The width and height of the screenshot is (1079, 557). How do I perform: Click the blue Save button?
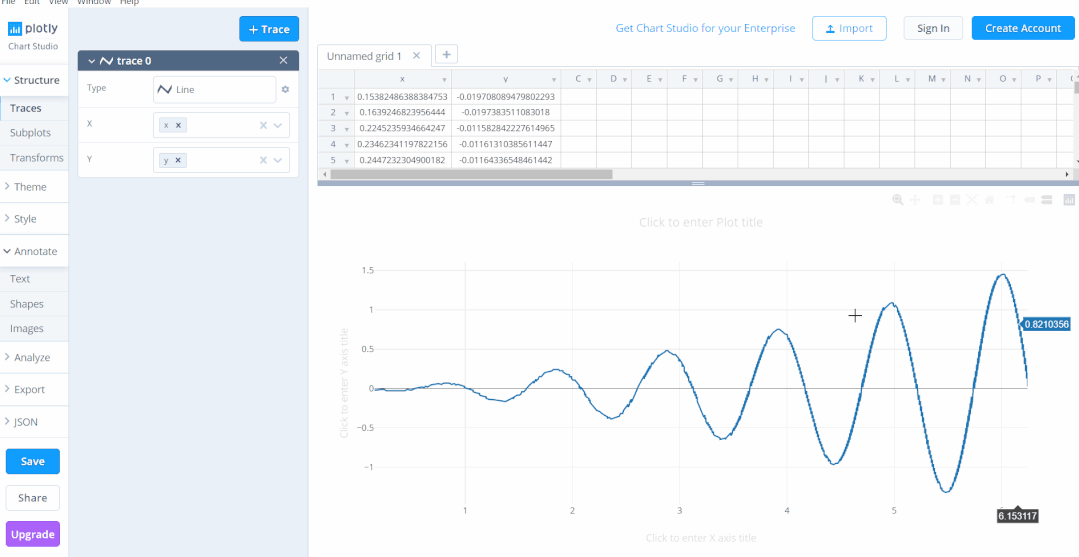click(32, 462)
